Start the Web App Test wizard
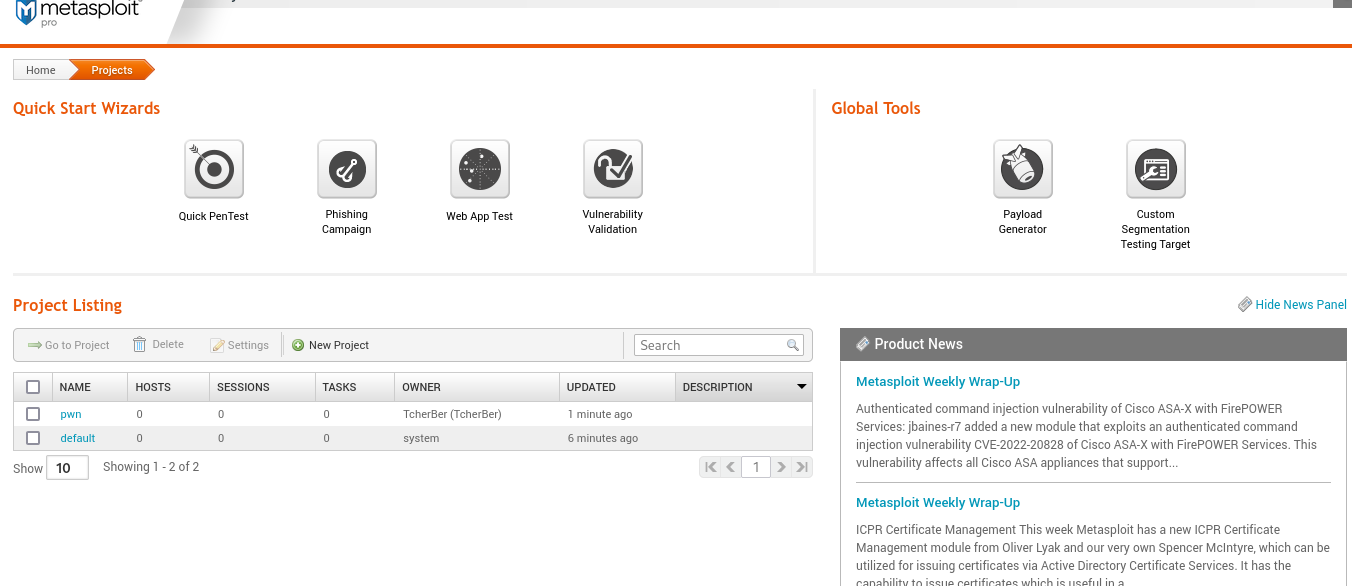The height and width of the screenshot is (586, 1352). [479, 169]
